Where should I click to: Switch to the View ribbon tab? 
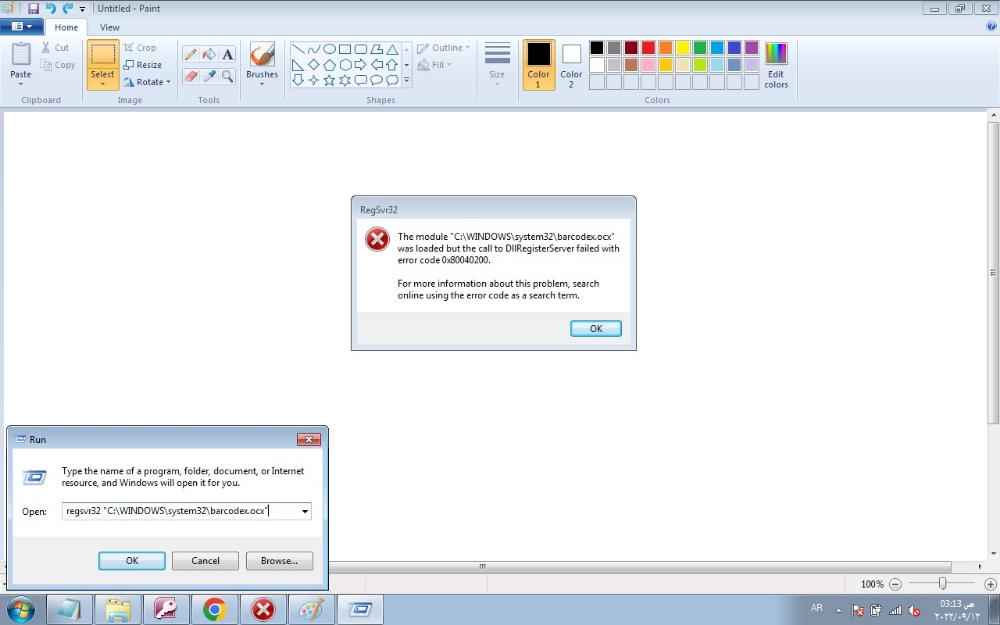point(110,27)
